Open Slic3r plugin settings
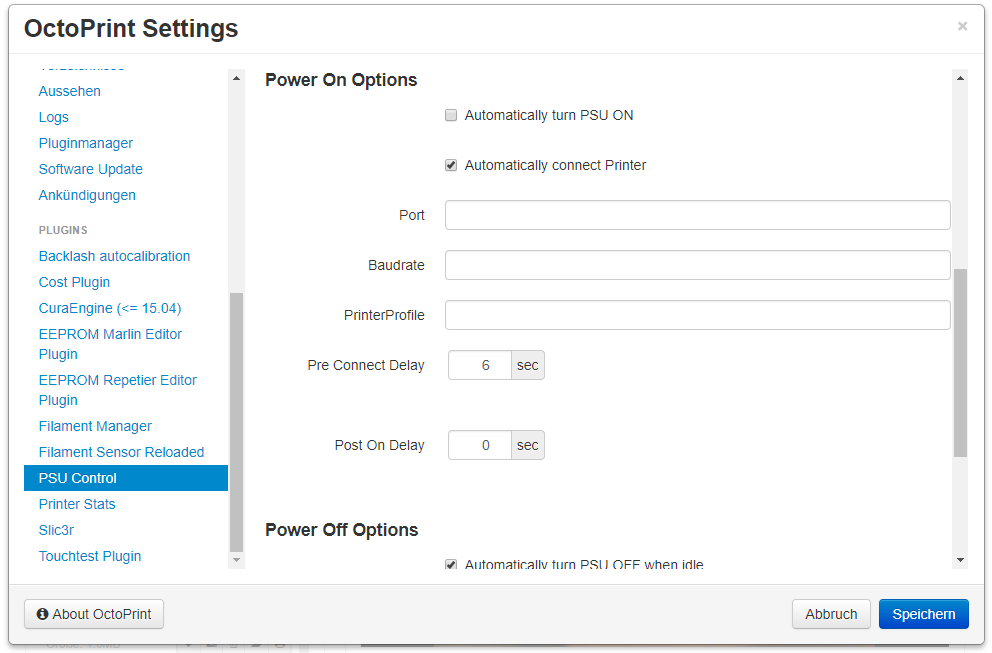The image size is (992, 653). point(56,530)
